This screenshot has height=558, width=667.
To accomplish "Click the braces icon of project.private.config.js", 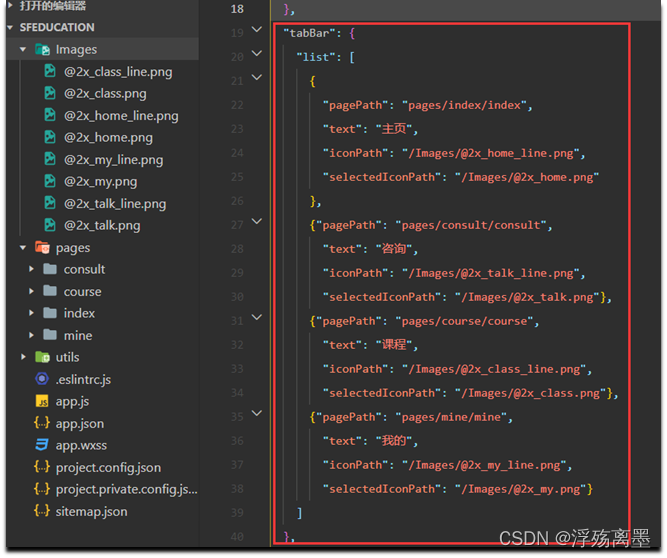I will [x=42, y=489].
